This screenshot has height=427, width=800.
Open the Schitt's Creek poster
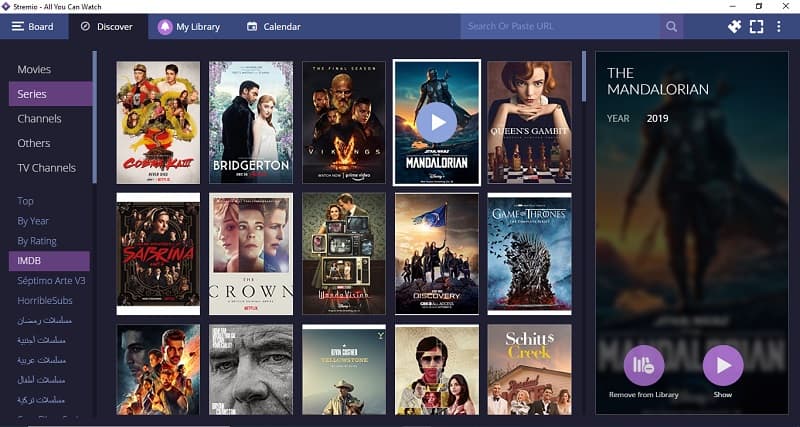click(x=530, y=370)
